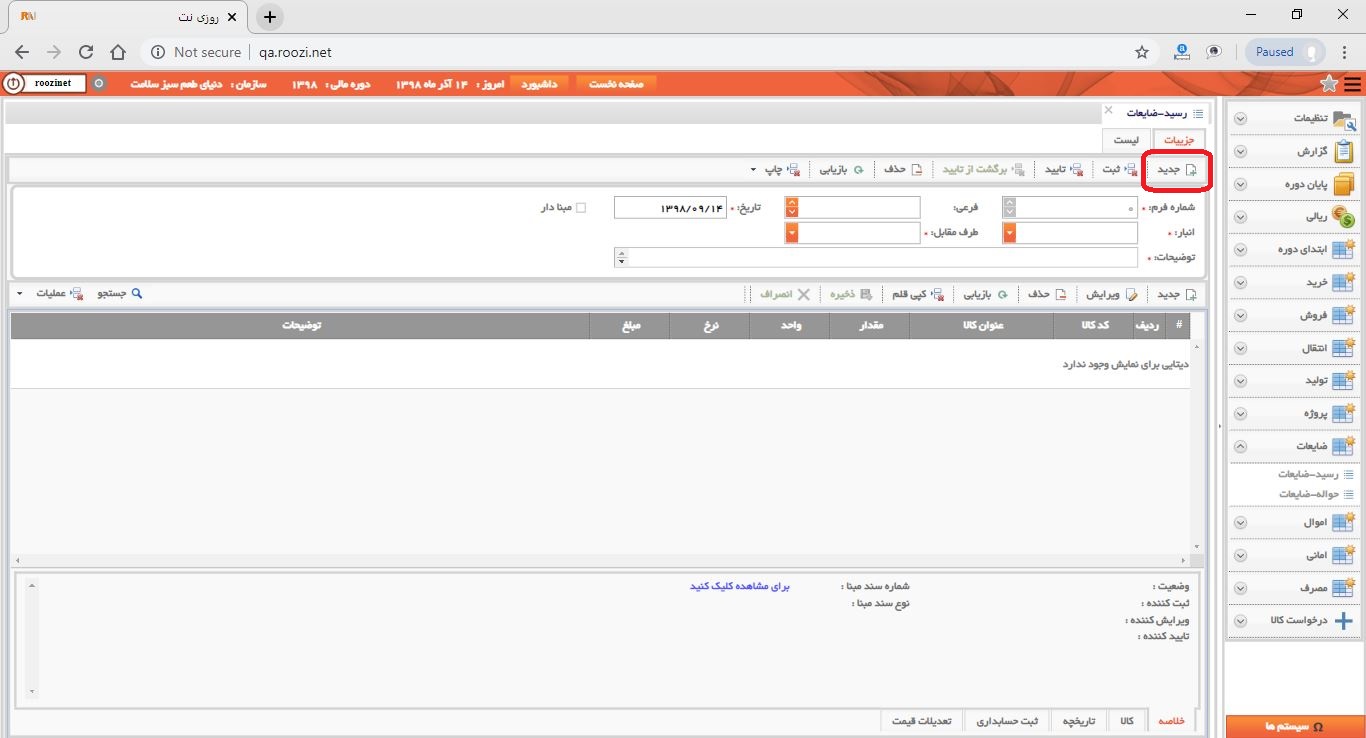Screen dimensions: 1366x738
Task: Open the کالا bottom tab
Action: point(1127,721)
